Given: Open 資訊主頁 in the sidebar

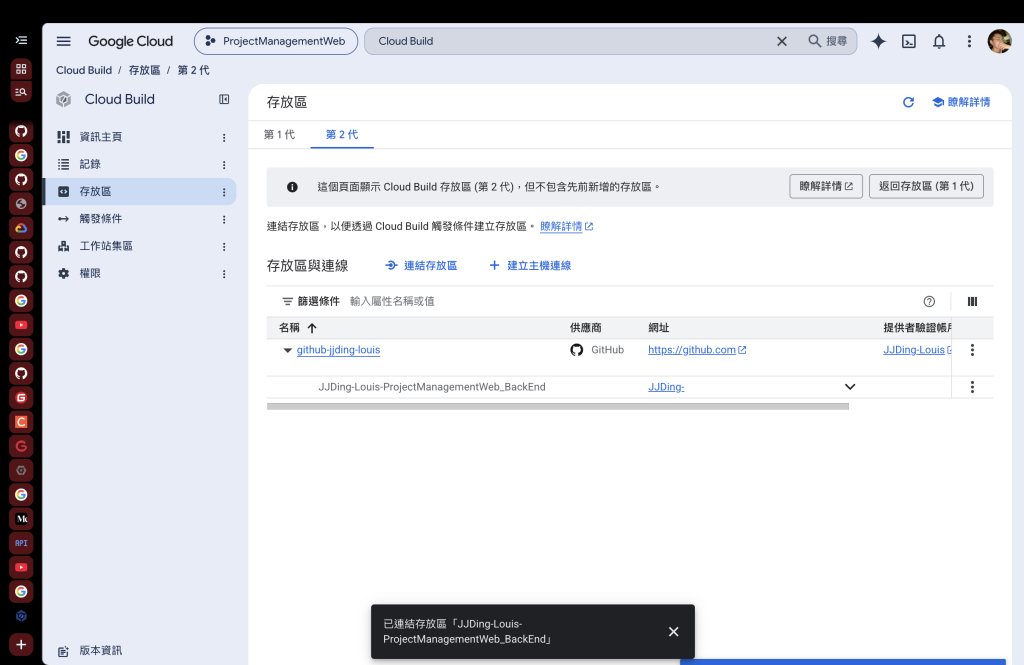Looking at the screenshot, I should pos(101,137).
